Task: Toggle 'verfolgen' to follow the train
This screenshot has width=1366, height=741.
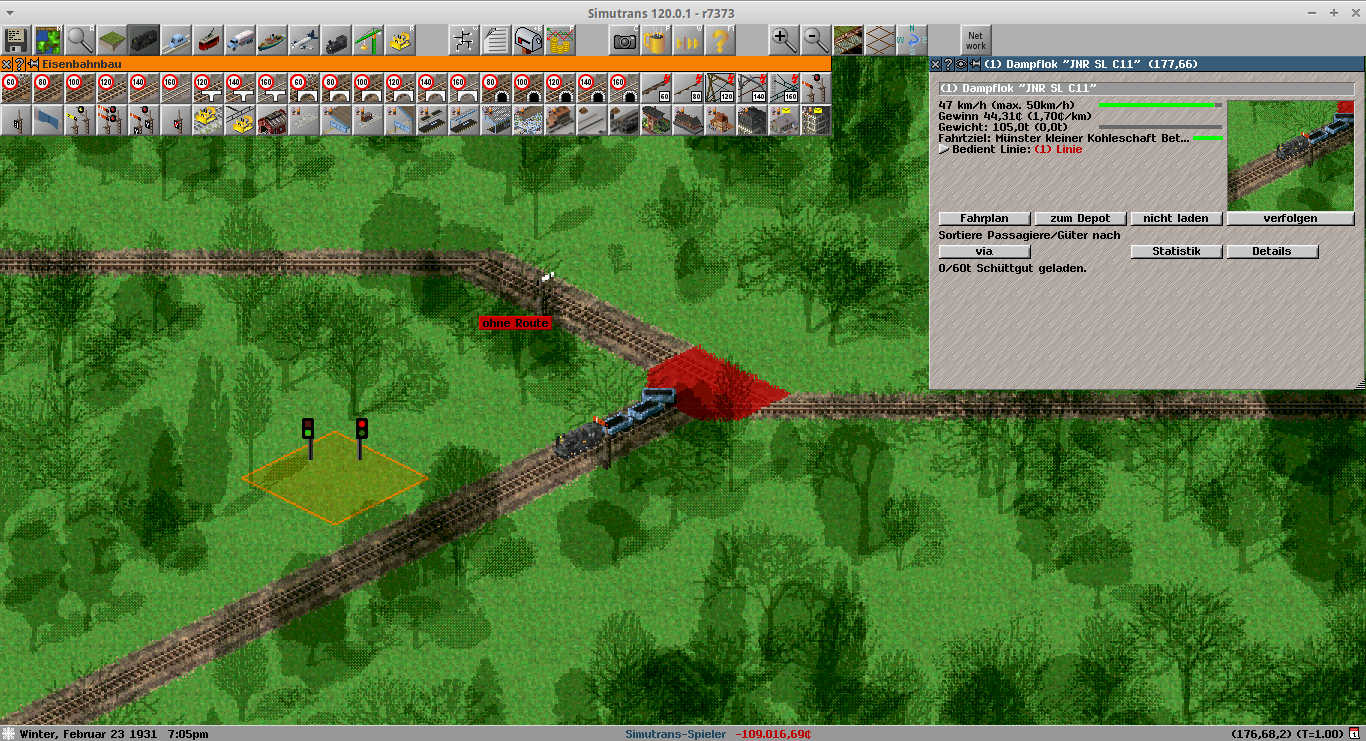Action: tap(1290, 218)
